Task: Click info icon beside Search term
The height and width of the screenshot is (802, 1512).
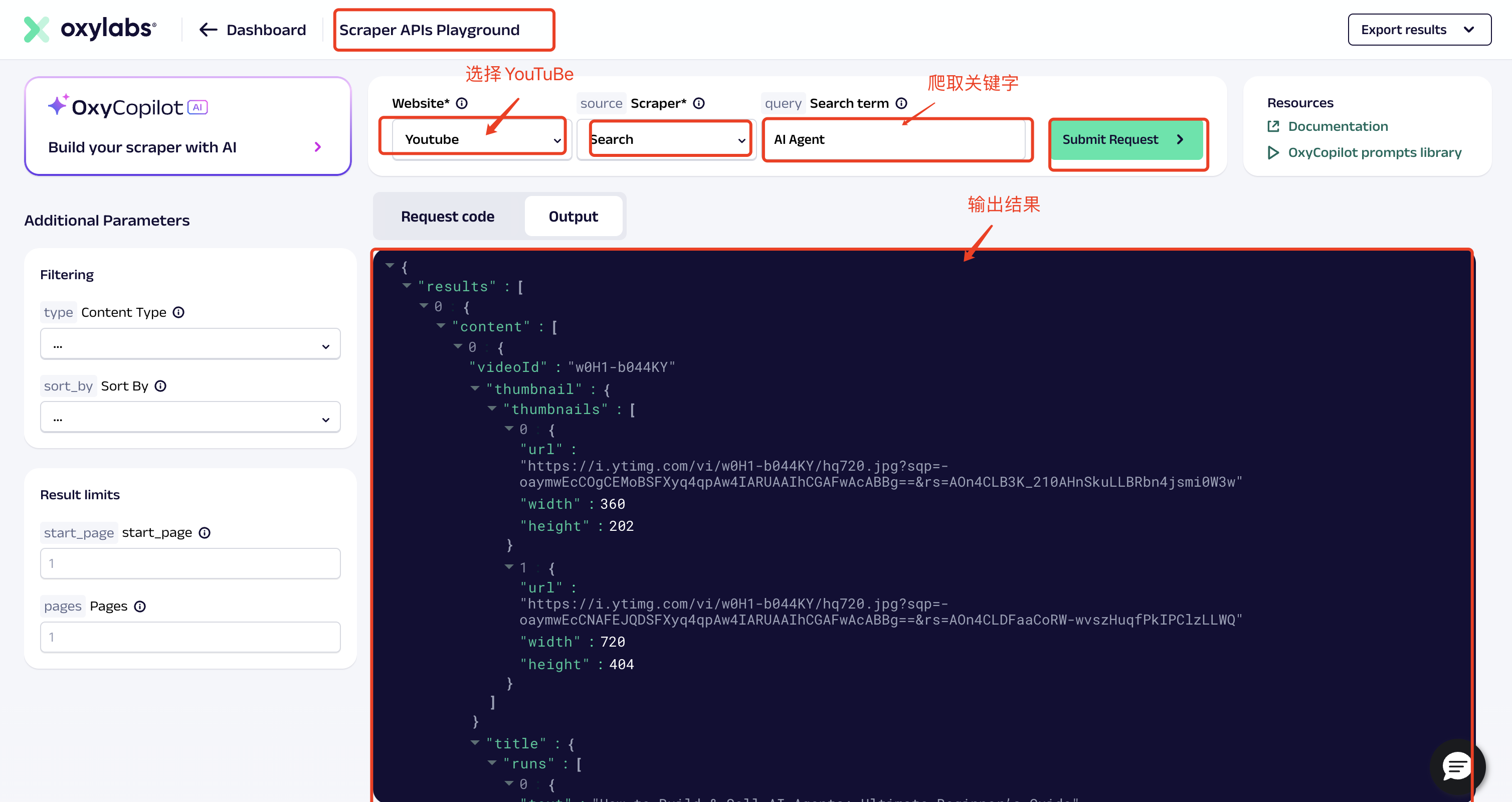Action: [901, 103]
